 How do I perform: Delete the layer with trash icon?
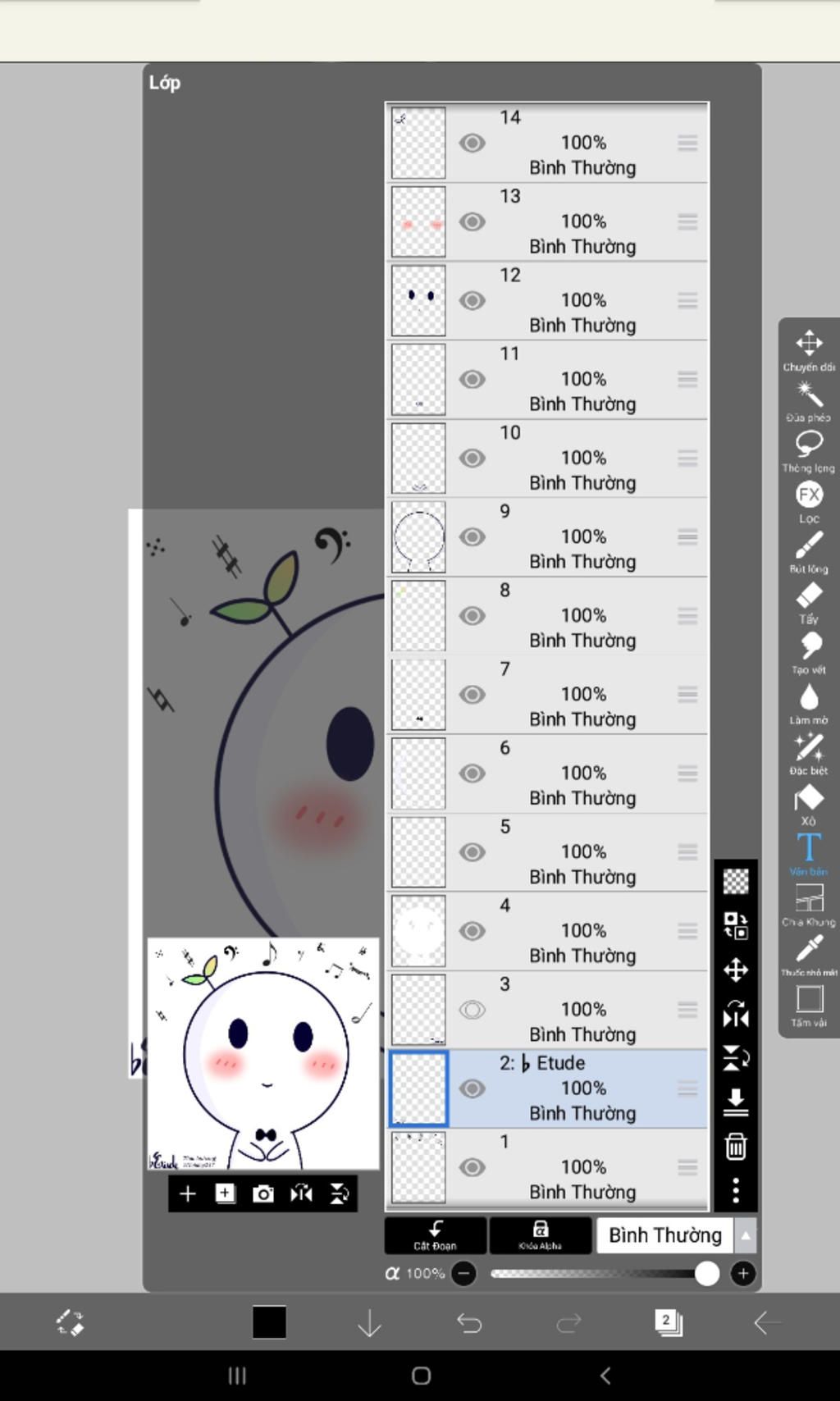pos(736,1146)
